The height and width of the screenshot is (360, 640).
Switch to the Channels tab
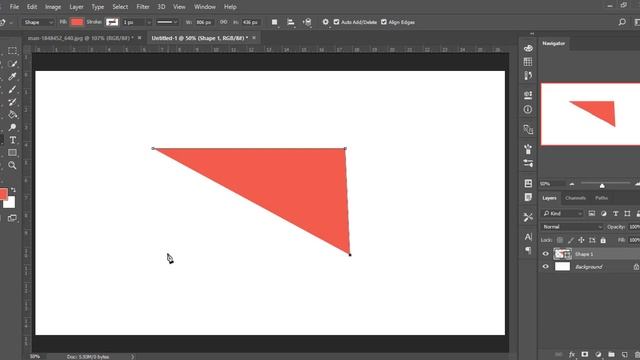point(576,198)
